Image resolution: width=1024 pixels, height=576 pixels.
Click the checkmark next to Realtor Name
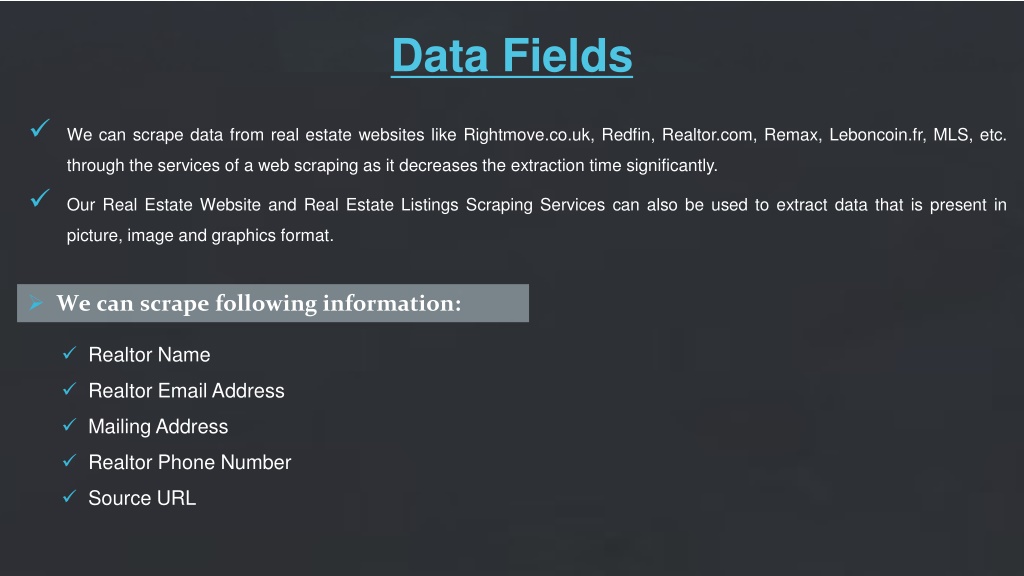coord(69,353)
